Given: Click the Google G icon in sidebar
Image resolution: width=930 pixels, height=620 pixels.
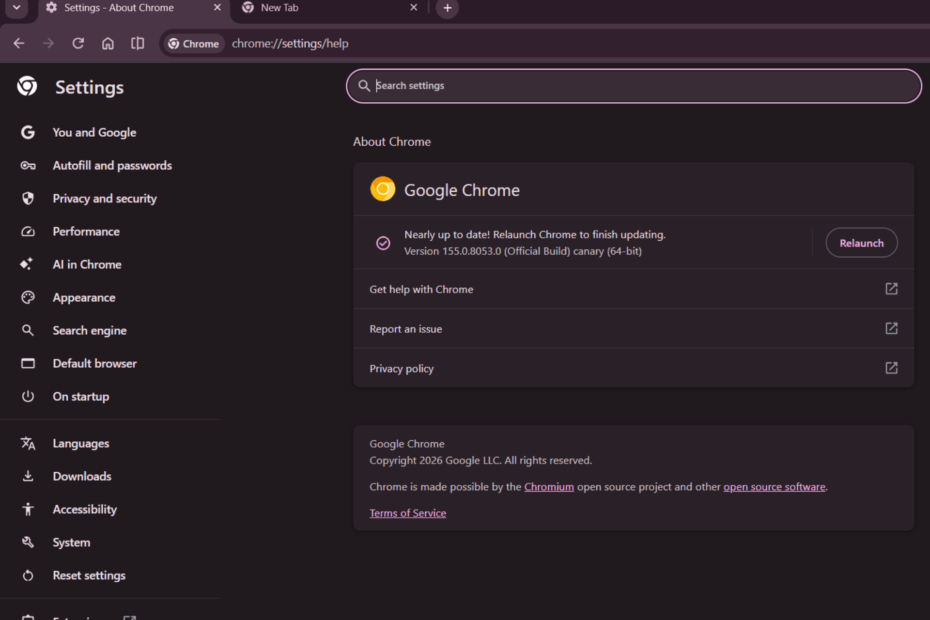Looking at the screenshot, I should point(28,132).
